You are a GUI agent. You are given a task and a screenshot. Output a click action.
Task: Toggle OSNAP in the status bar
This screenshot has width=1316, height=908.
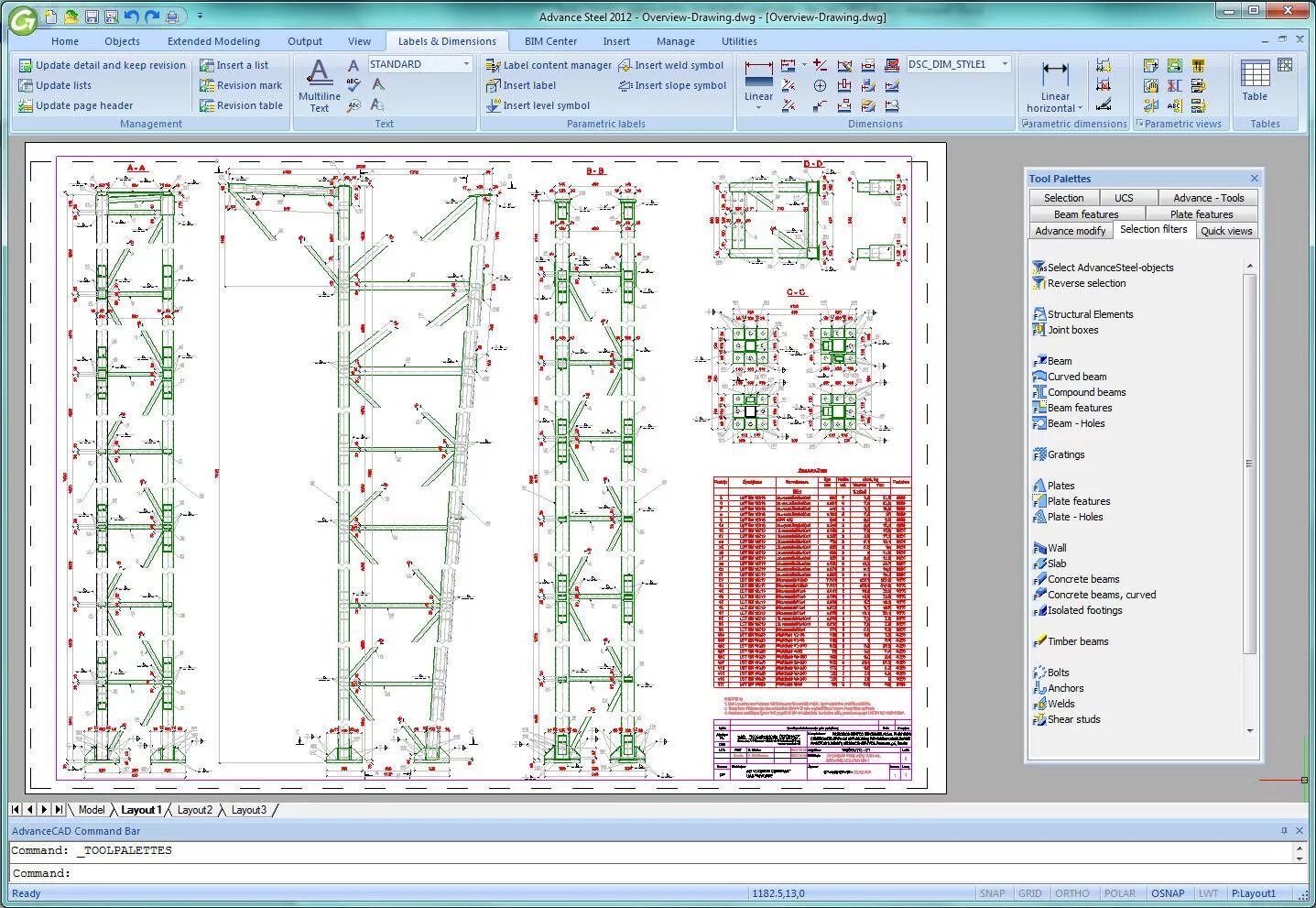click(1168, 893)
